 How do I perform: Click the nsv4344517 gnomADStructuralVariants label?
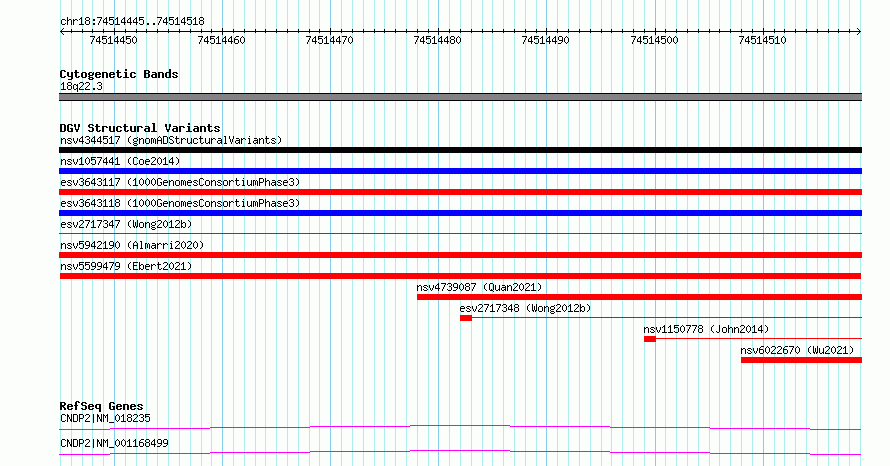click(x=171, y=140)
